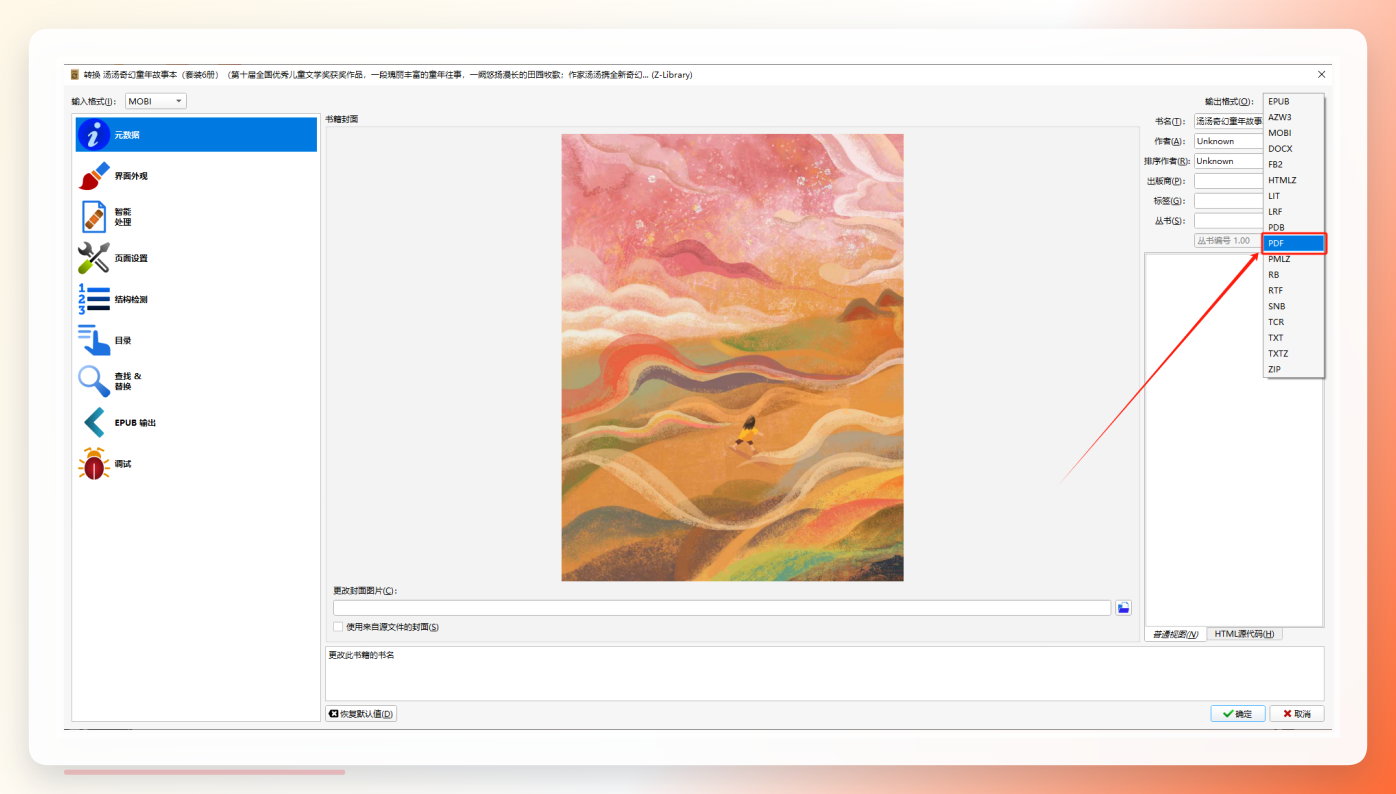Open 结构检测 numbered list icon
The height and width of the screenshot is (794, 1396).
(x=94, y=299)
